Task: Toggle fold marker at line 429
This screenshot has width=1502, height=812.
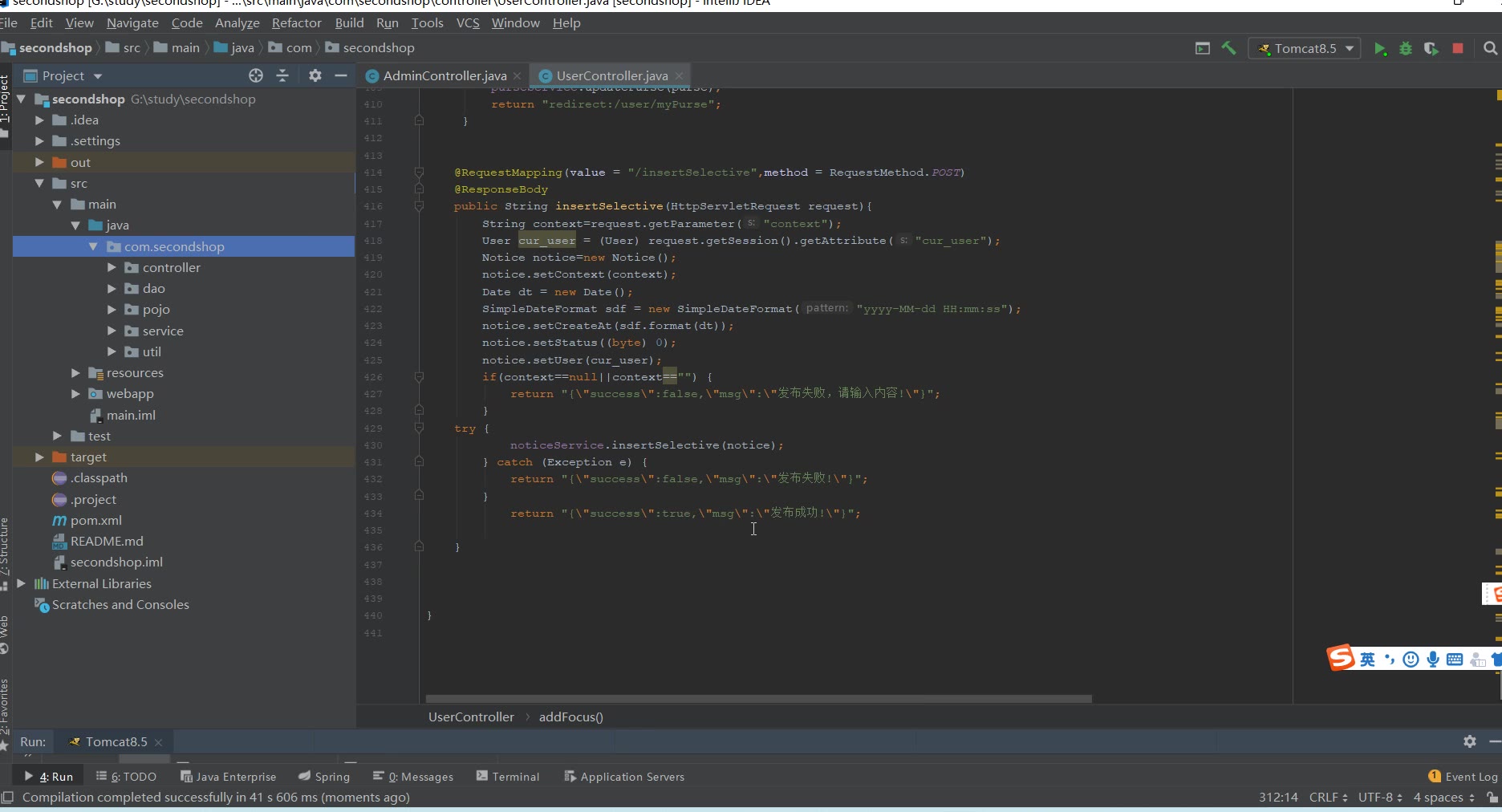Action: (419, 428)
